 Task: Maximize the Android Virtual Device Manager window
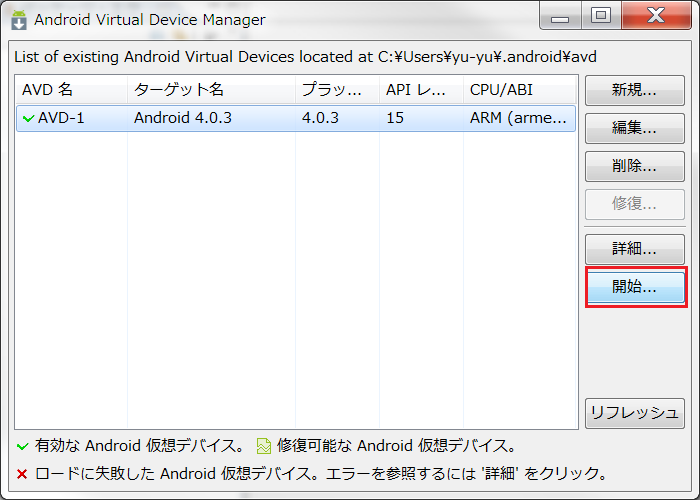tap(601, 16)
